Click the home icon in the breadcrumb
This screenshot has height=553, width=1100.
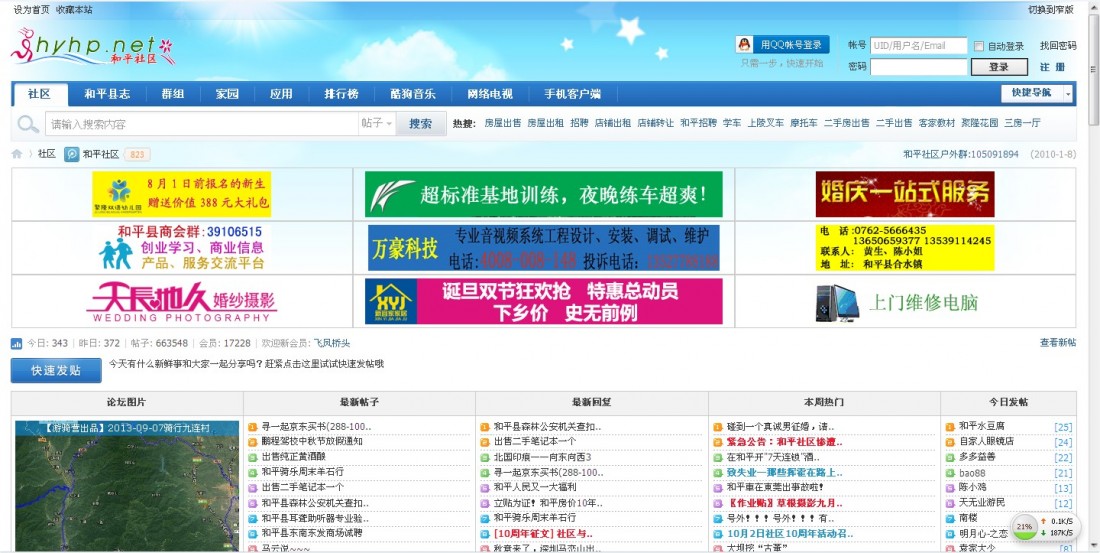(17, 154)
